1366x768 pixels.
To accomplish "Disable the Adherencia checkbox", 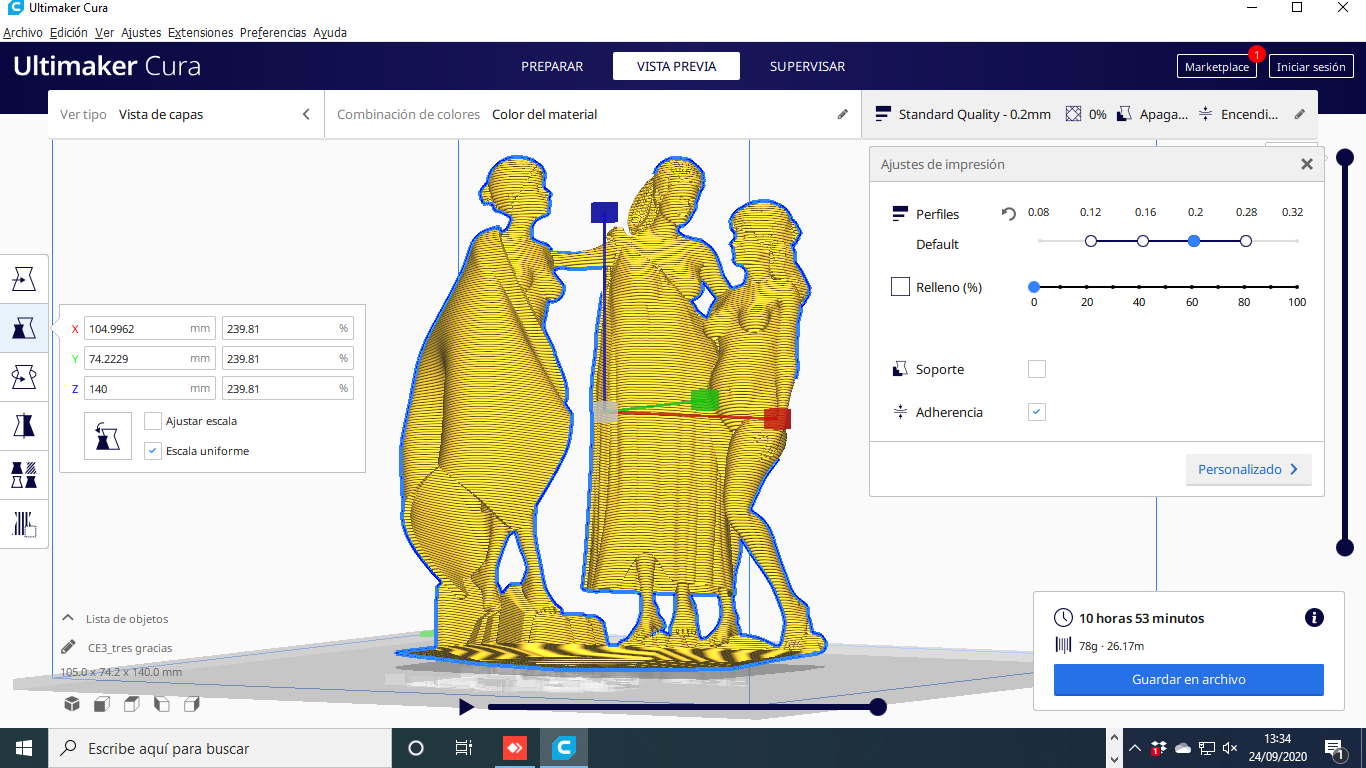I will tap(1037, 412).
